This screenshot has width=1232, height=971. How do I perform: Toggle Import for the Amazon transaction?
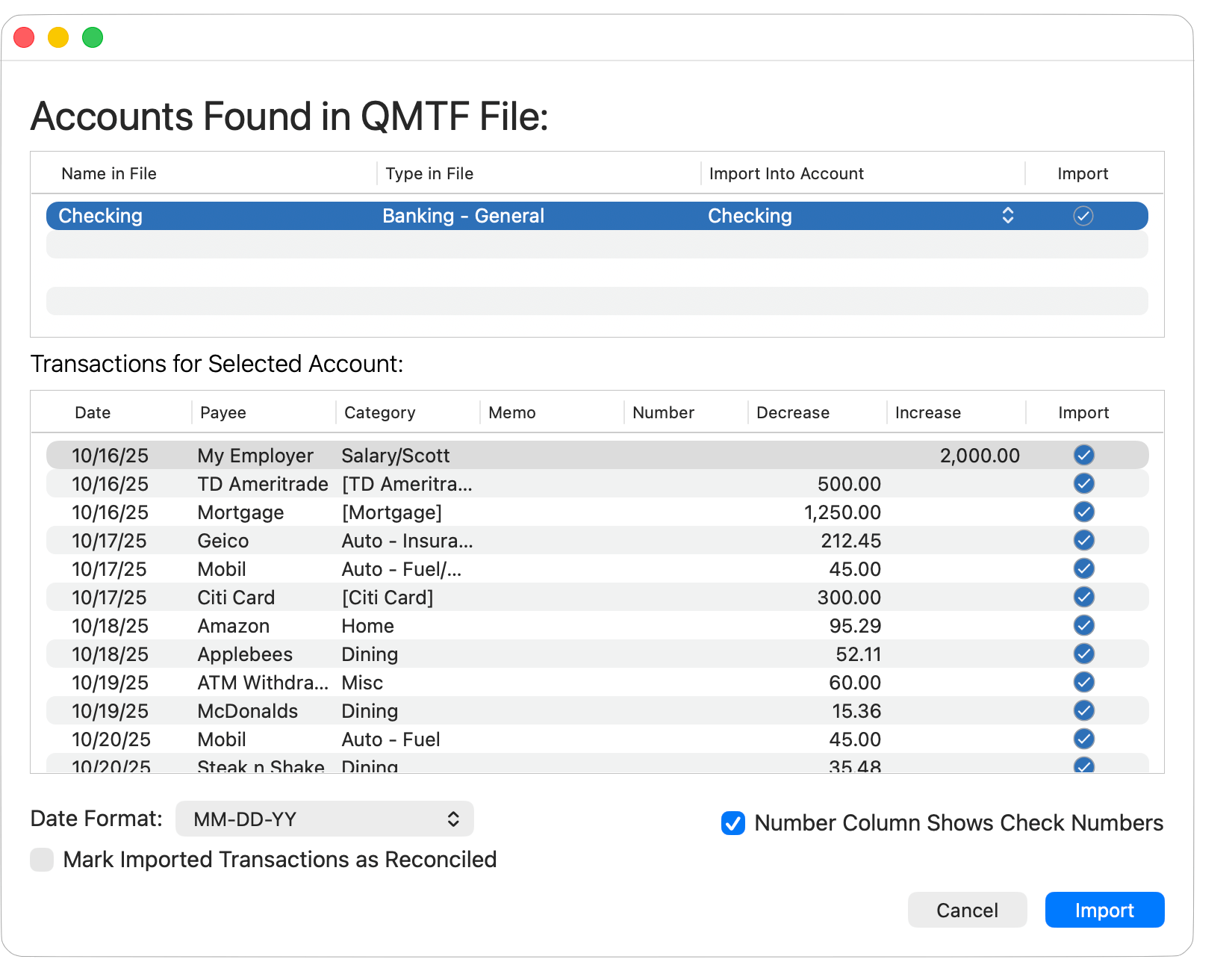1083,625
